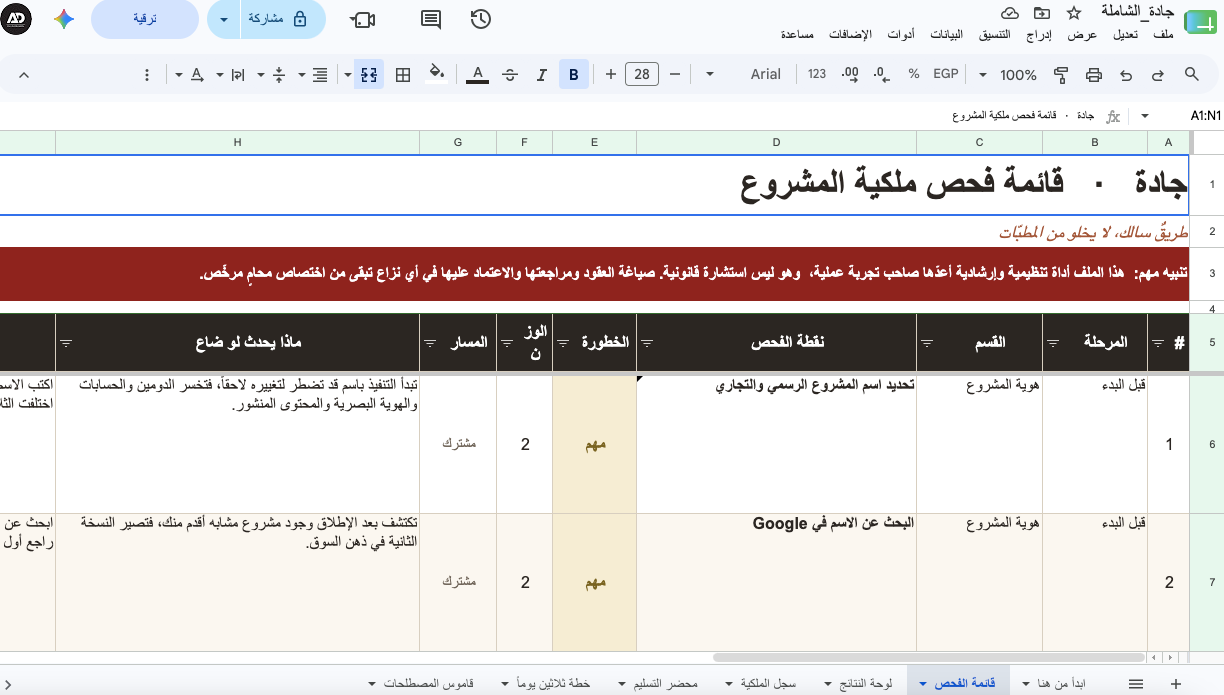Check the cloud document status icon

(1010, 12)
